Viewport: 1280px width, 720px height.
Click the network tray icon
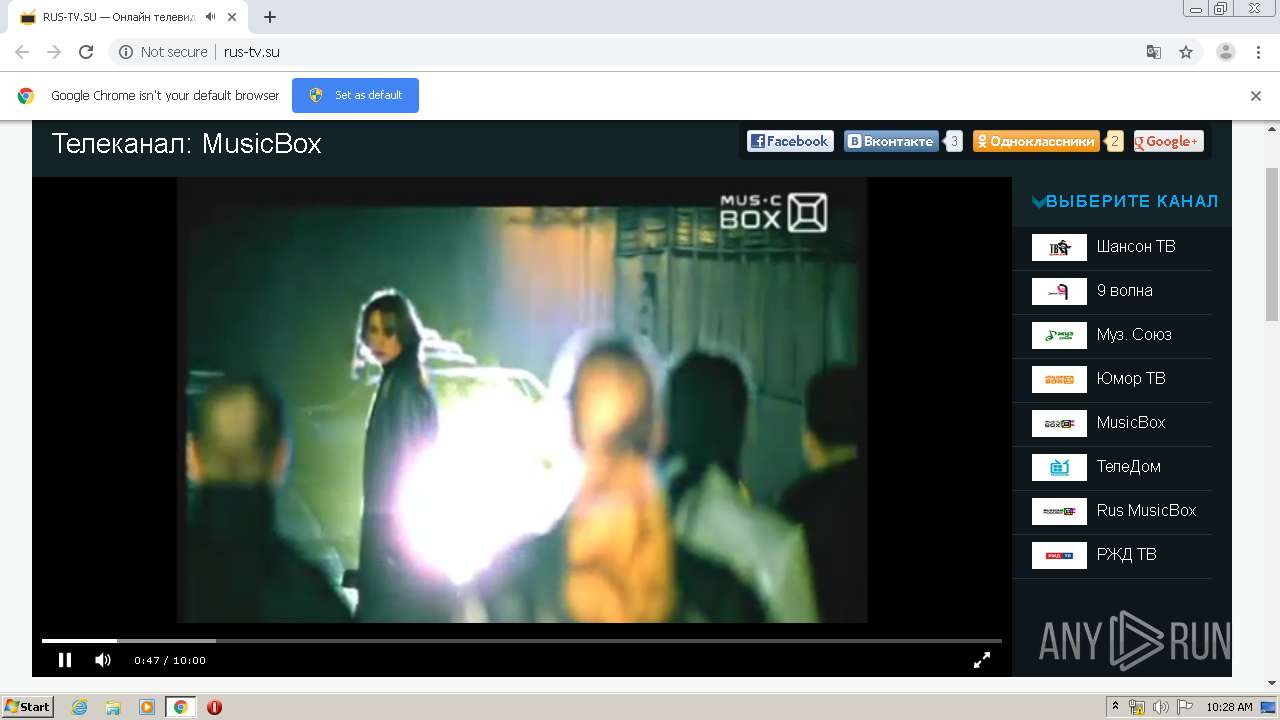tap(1137, 707)
